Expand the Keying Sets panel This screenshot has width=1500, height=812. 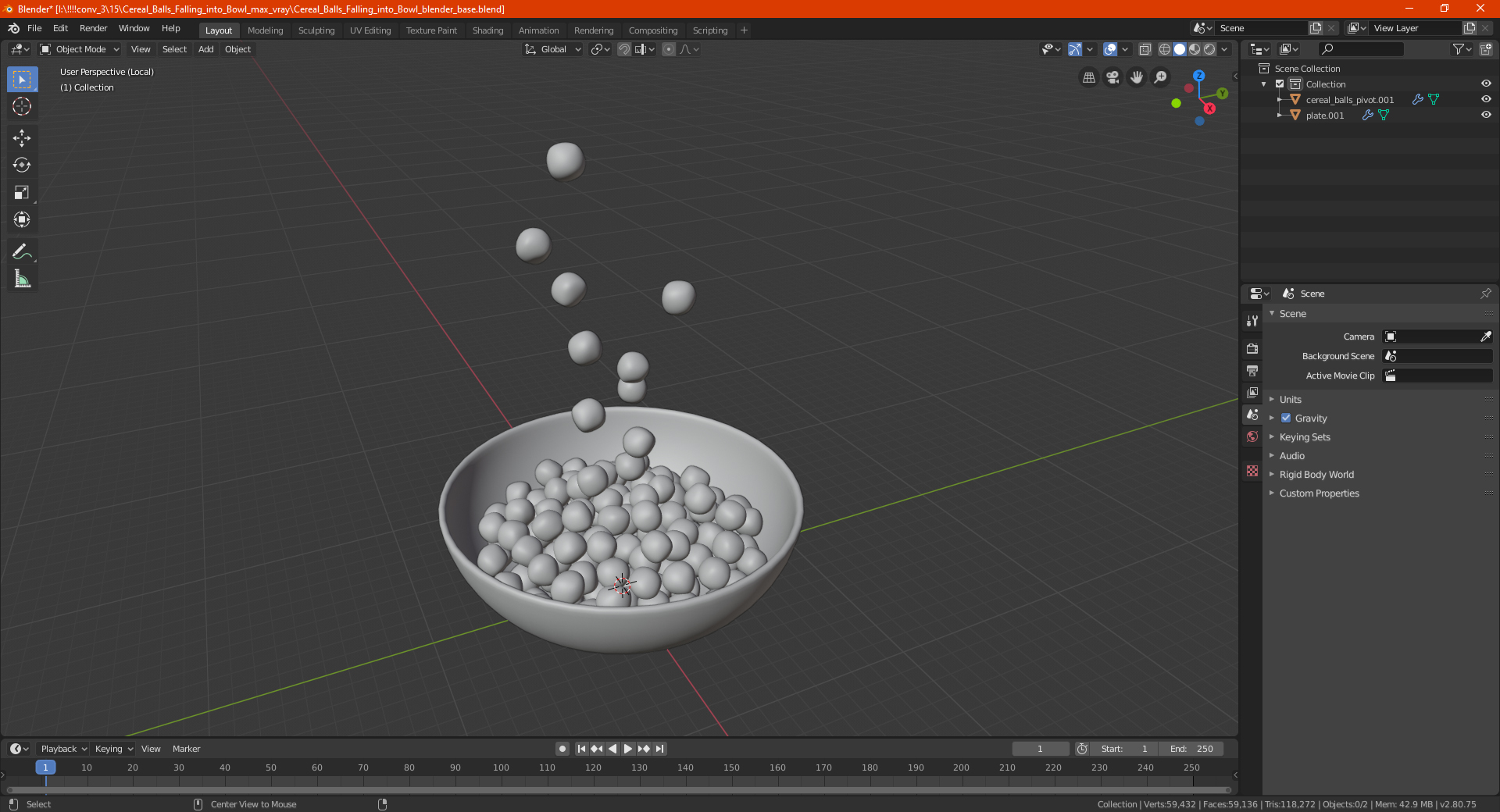pyautogui.click(x=1304, y=436)
